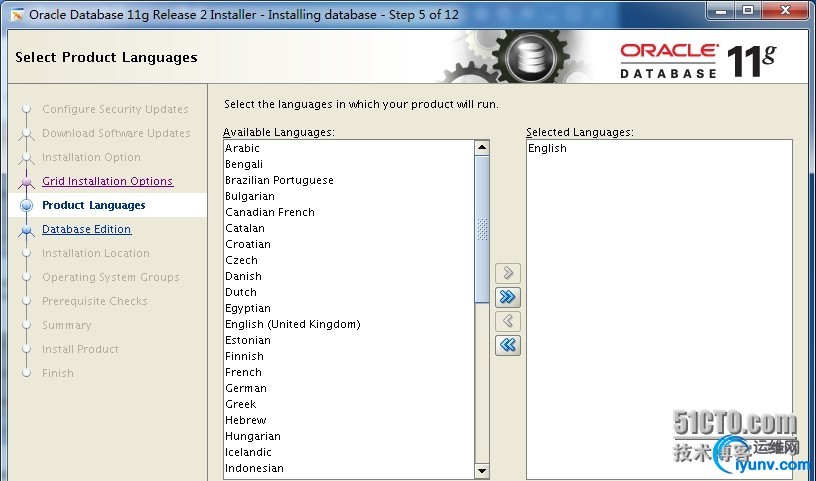Choose the Czech language entry
The height and width of the screenshot is (481, 816).
(x=349, y=260)
